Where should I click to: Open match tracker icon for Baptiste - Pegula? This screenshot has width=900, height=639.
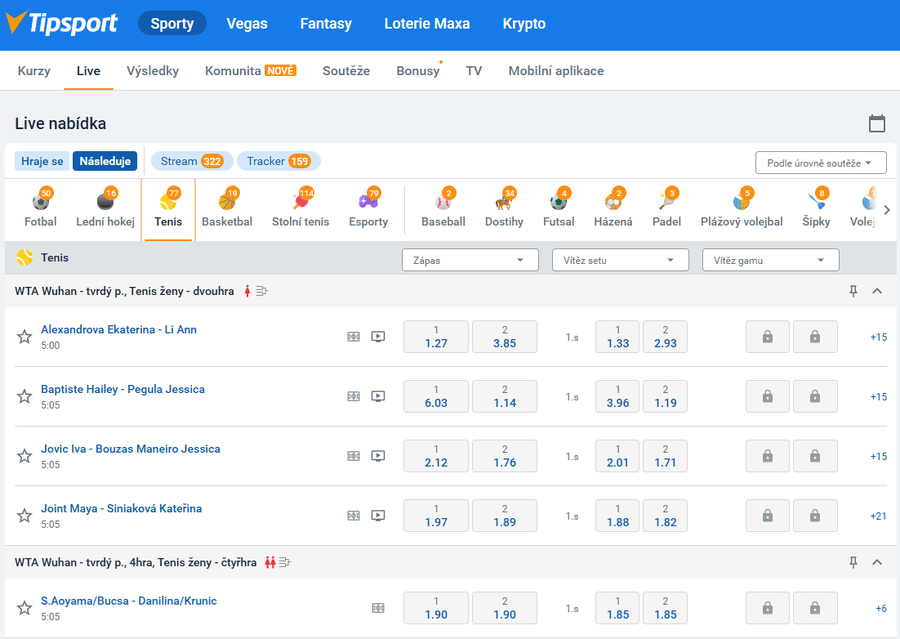pyautogui.click(x=353, y=396)
